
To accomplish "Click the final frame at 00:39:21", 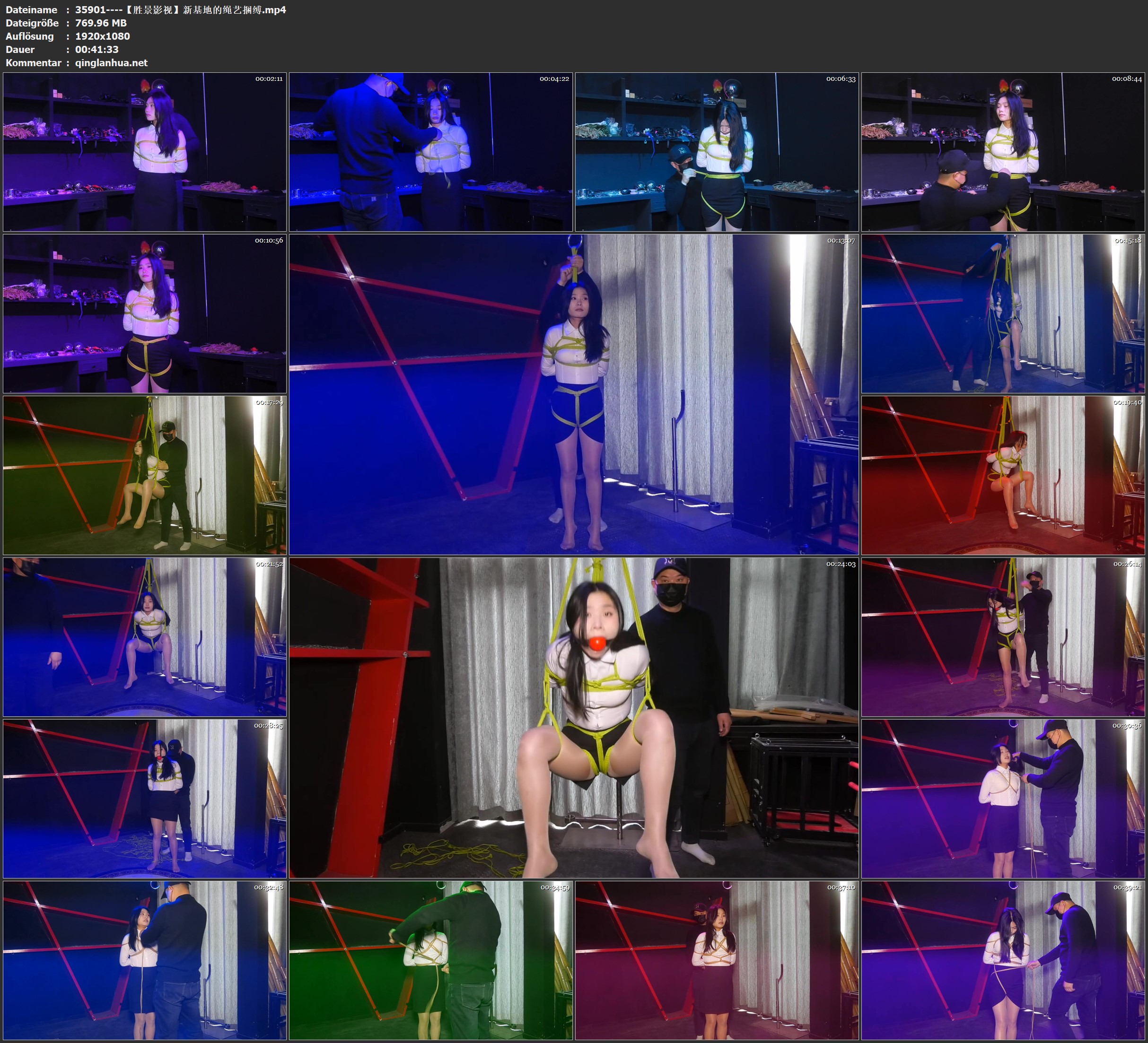I will [x=1003, y=960].
